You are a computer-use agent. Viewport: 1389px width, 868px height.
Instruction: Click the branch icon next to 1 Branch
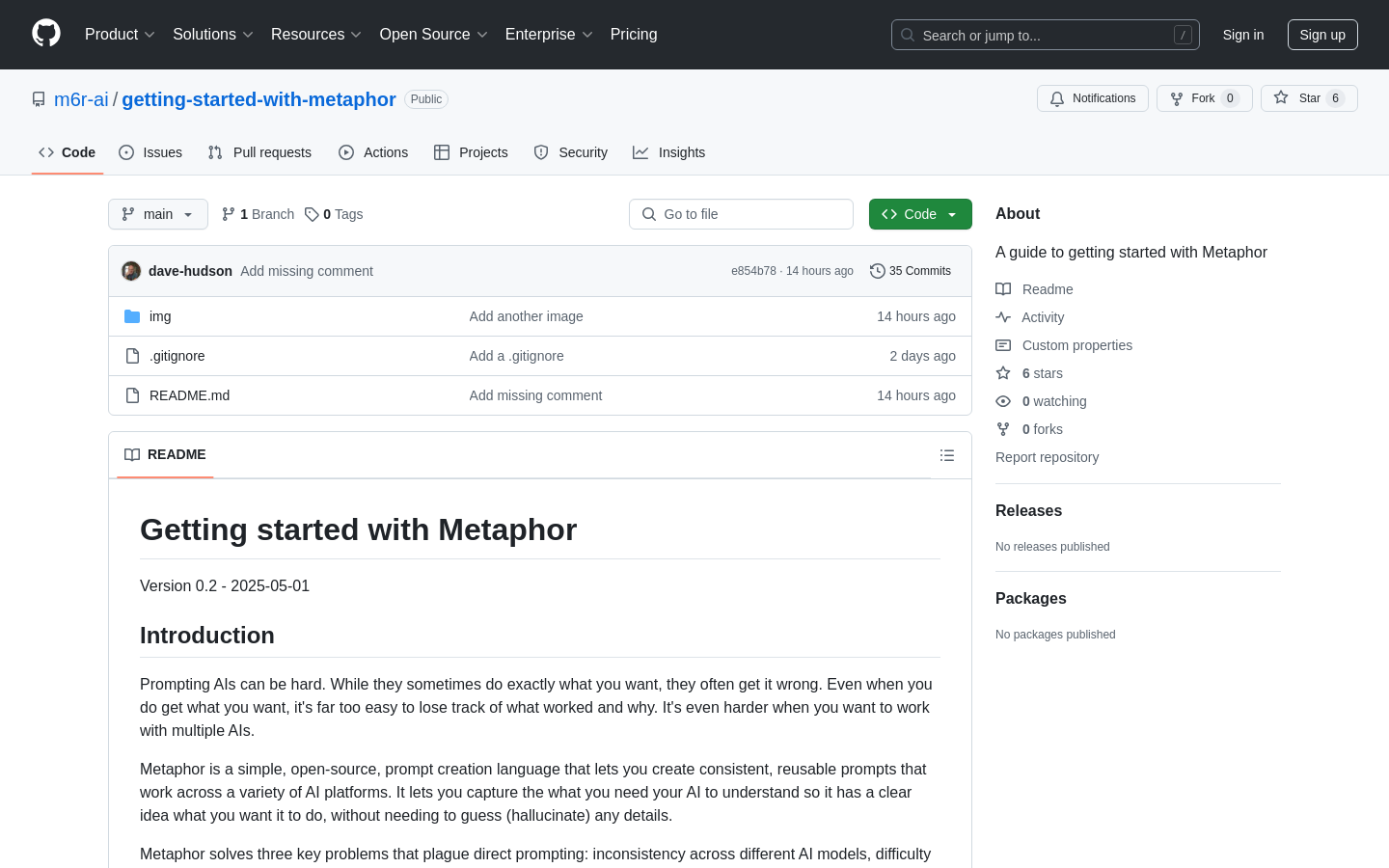229,214
